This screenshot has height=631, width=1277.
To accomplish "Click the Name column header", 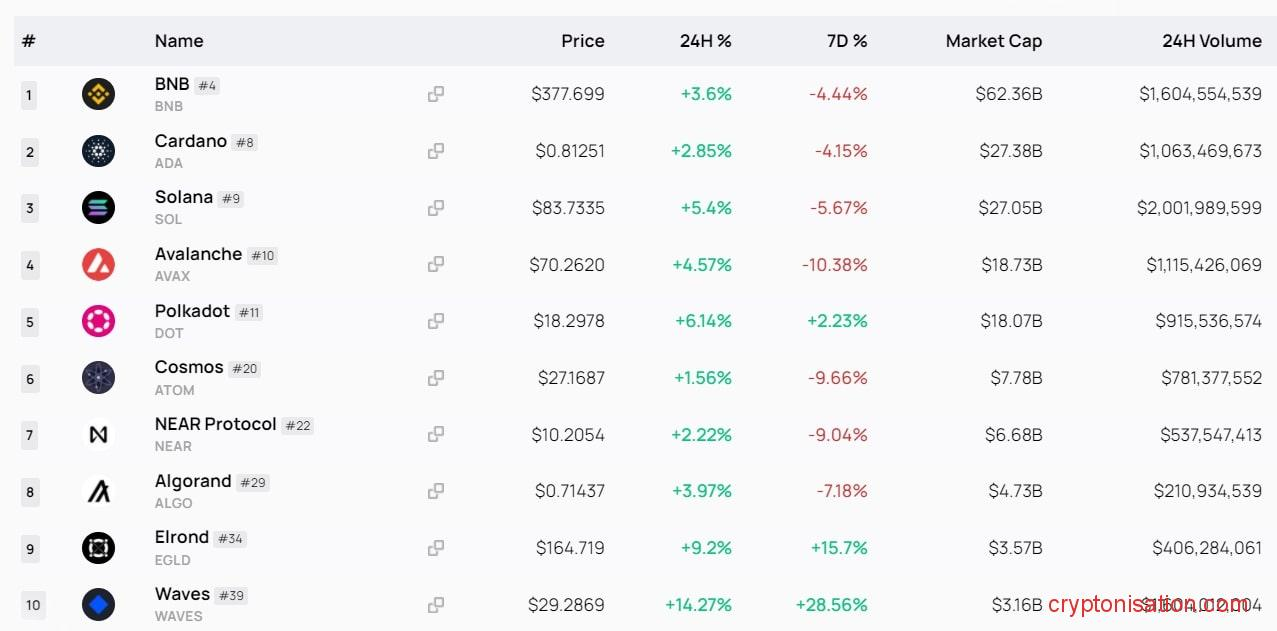I will click(178, 41).
